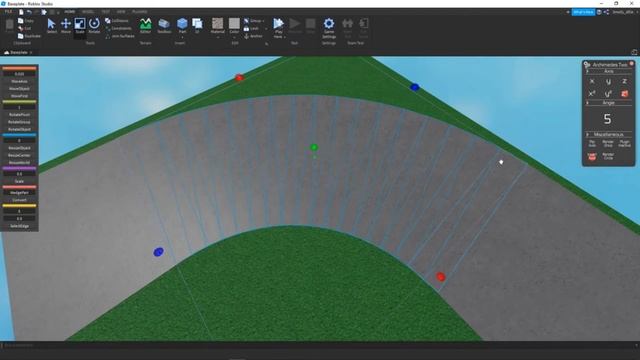Open the terrain Editor
The image size is (640, 360).
click(x=145, y=26)
